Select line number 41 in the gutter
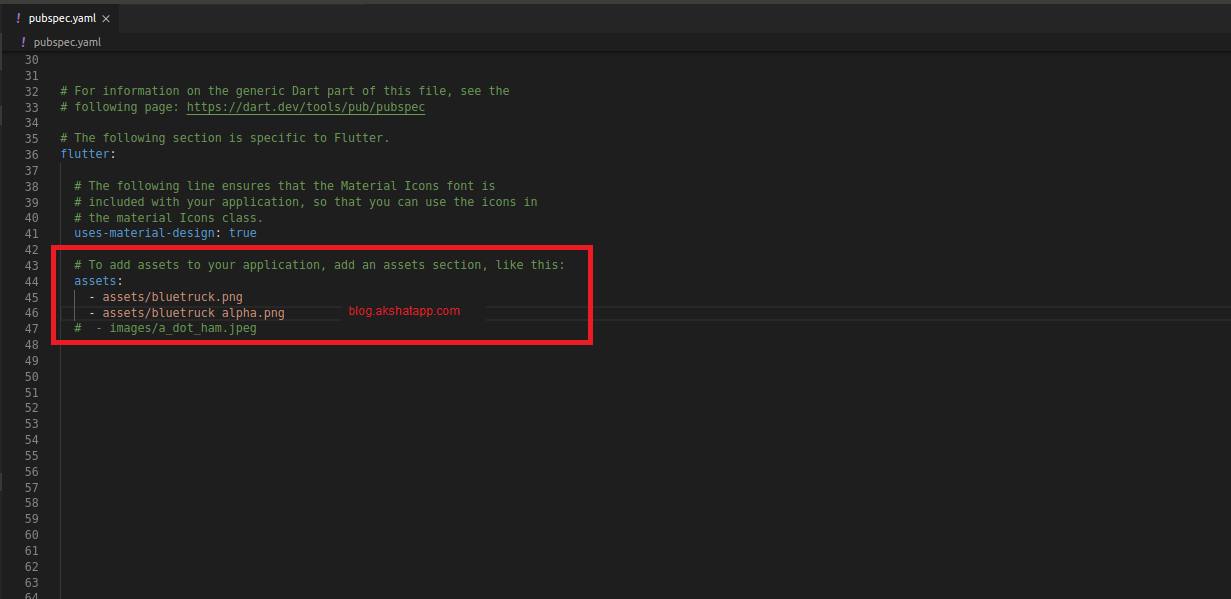The width and height of the screenshot is (1231, 599). [31, 233]
